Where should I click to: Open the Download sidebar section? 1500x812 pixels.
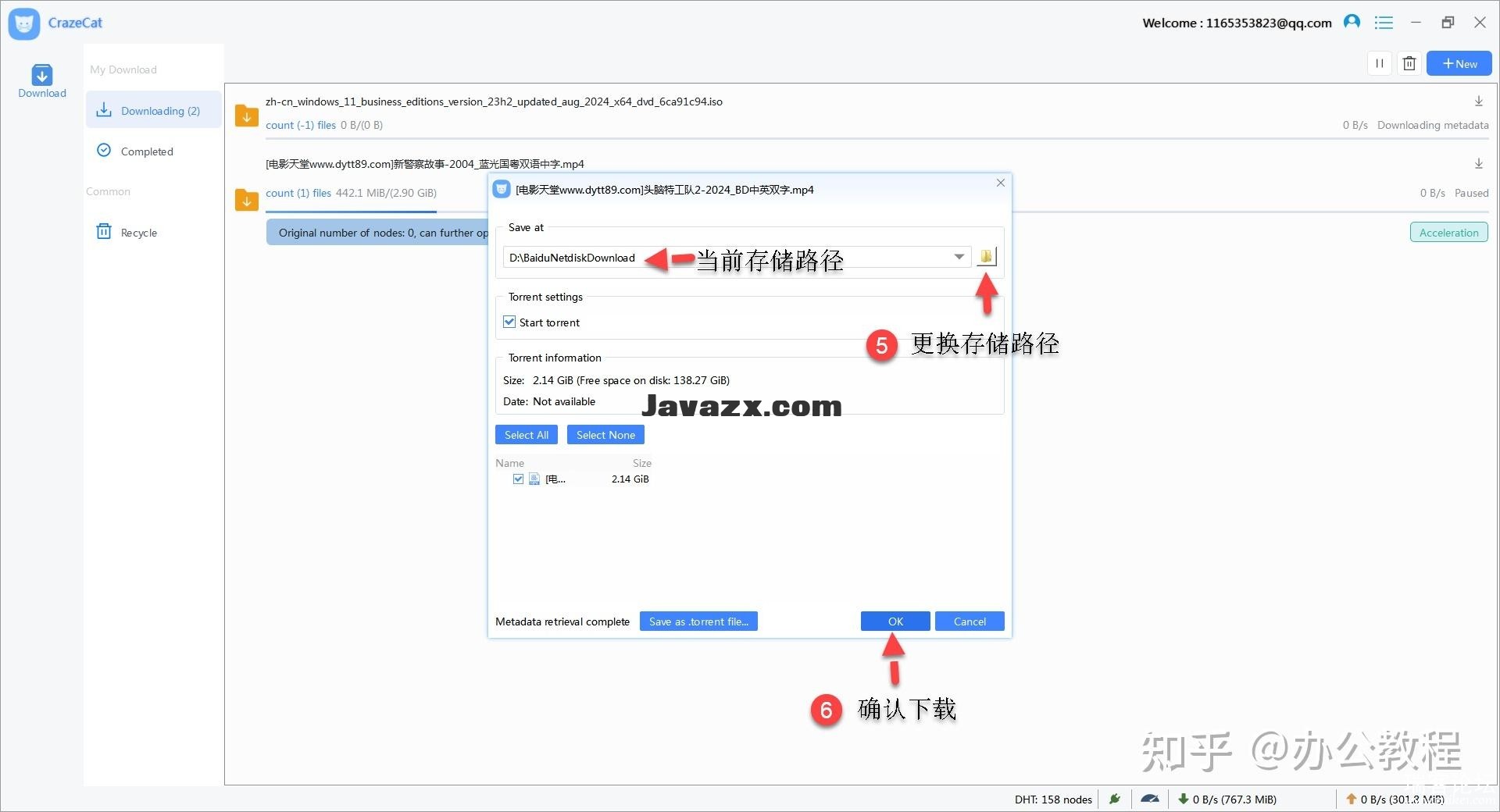coord(42,81)
